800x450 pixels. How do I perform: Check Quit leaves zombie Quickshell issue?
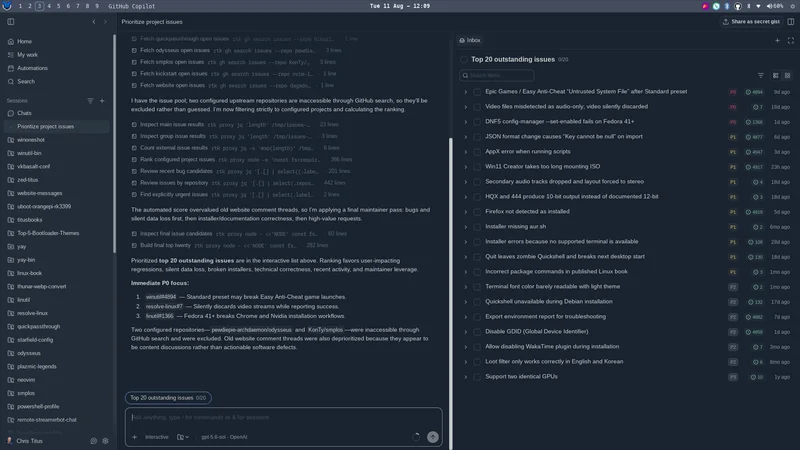click(477, 257)
